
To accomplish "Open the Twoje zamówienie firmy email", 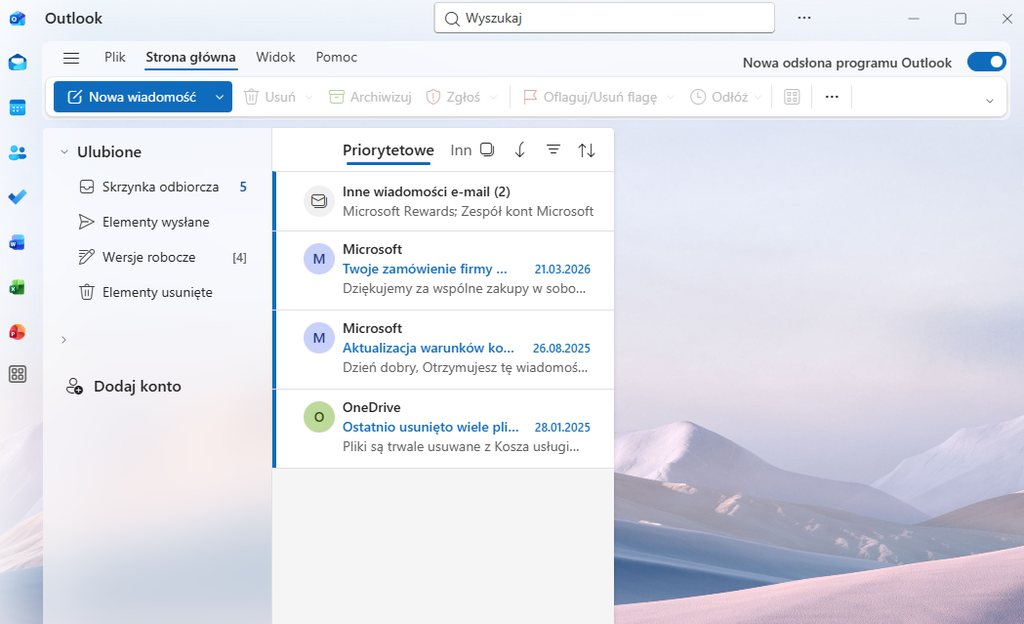I will click(x=443, y=270).
